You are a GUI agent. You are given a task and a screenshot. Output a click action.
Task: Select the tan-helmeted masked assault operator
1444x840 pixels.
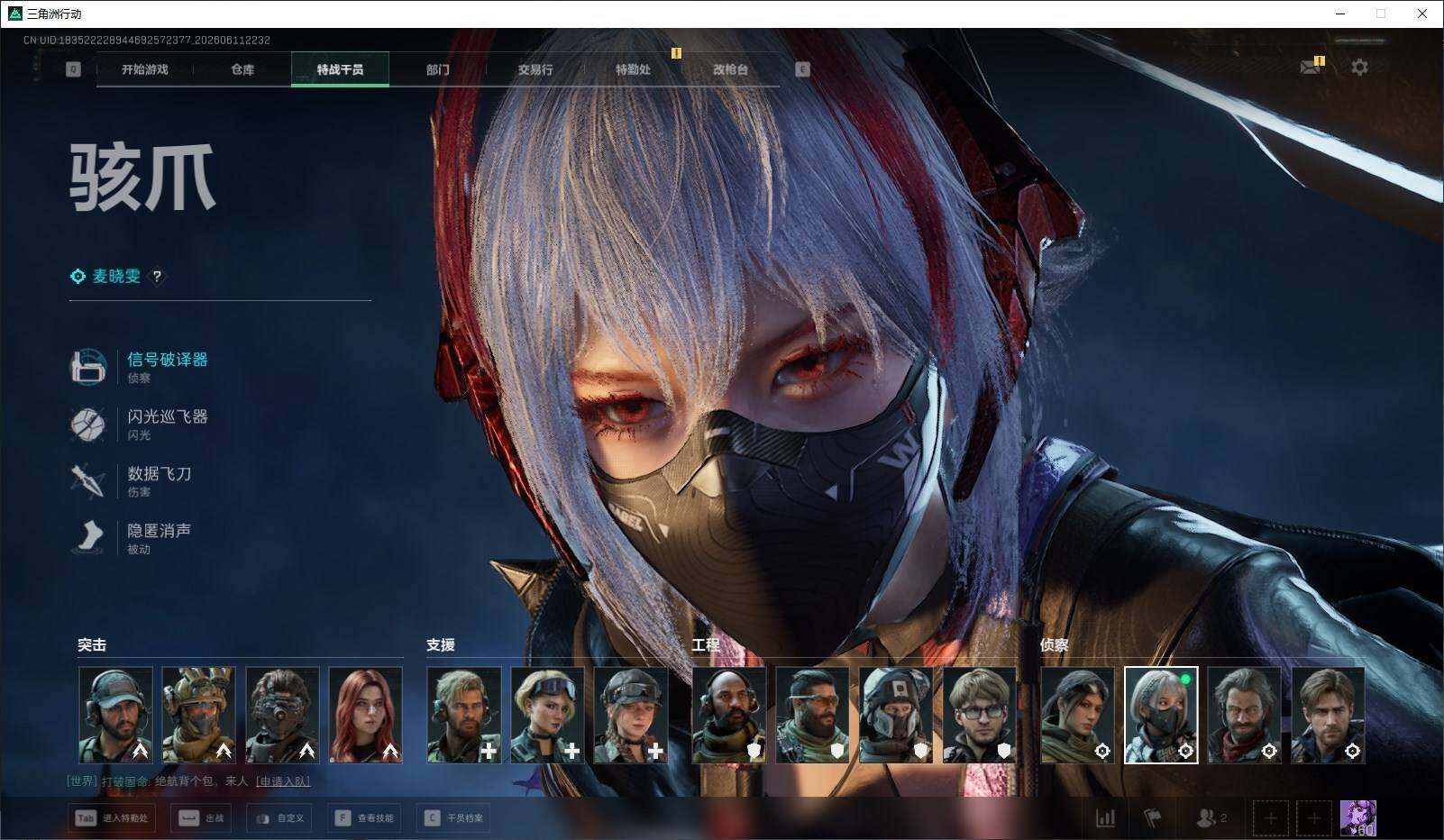[199, 715]
